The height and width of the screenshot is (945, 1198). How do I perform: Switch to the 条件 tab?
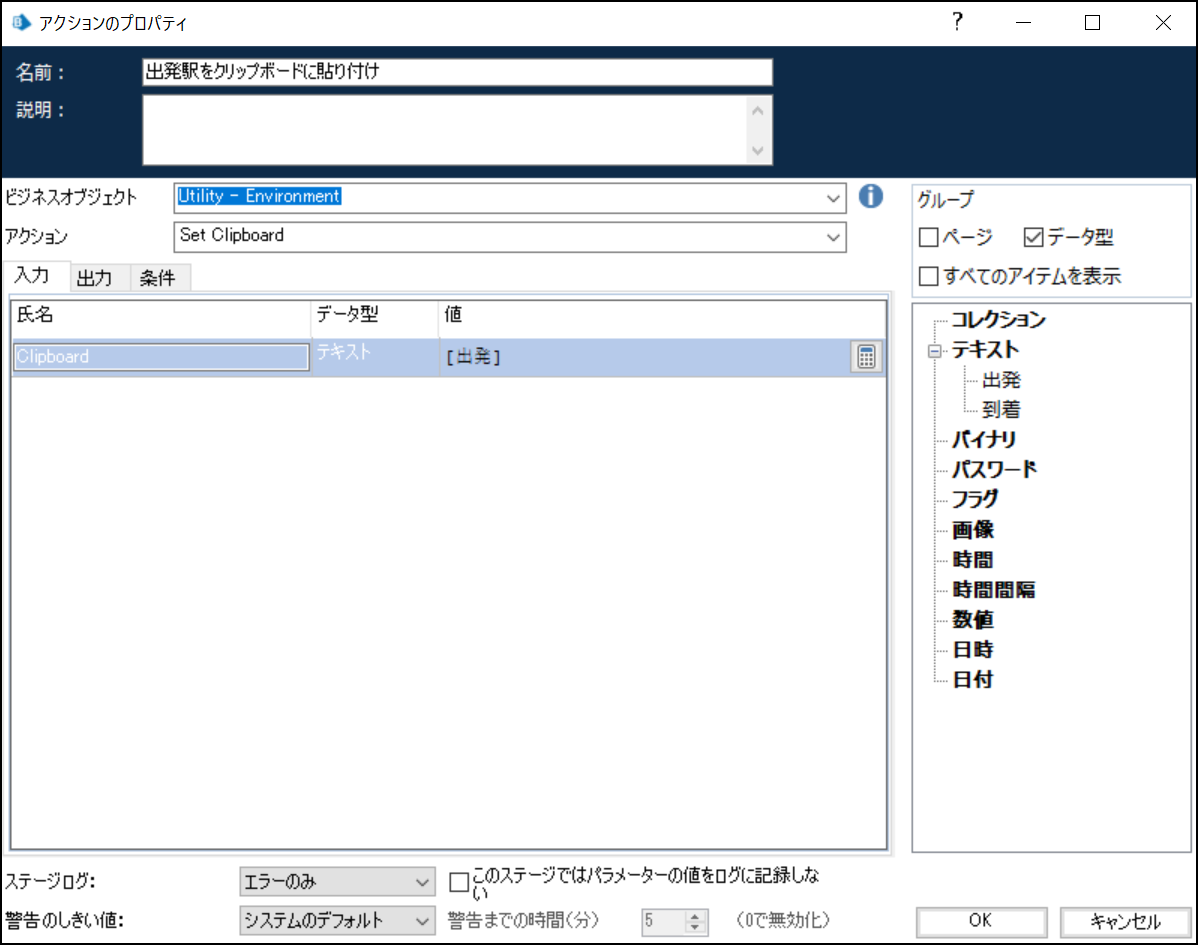(158, 277)
